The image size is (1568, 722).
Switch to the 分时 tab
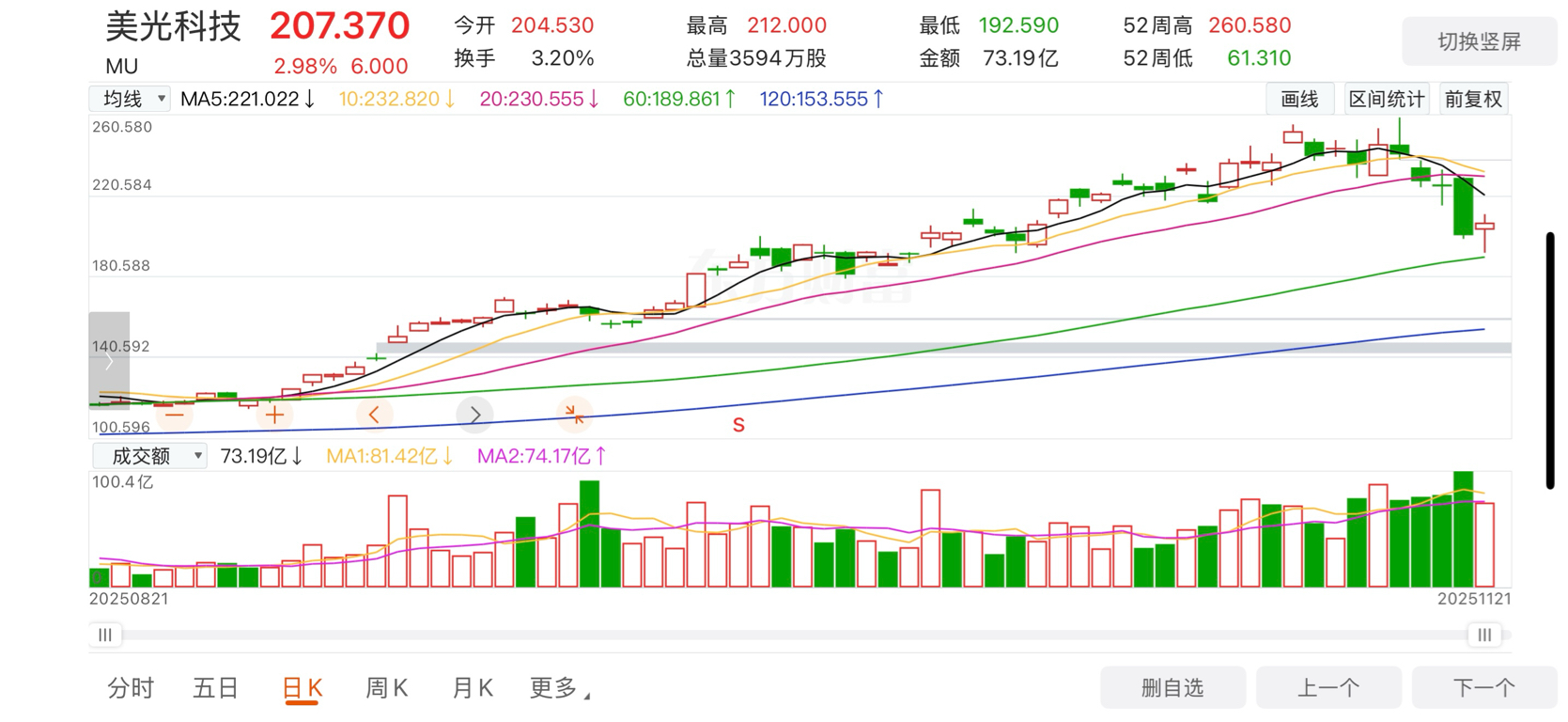[x=131, y=688]
